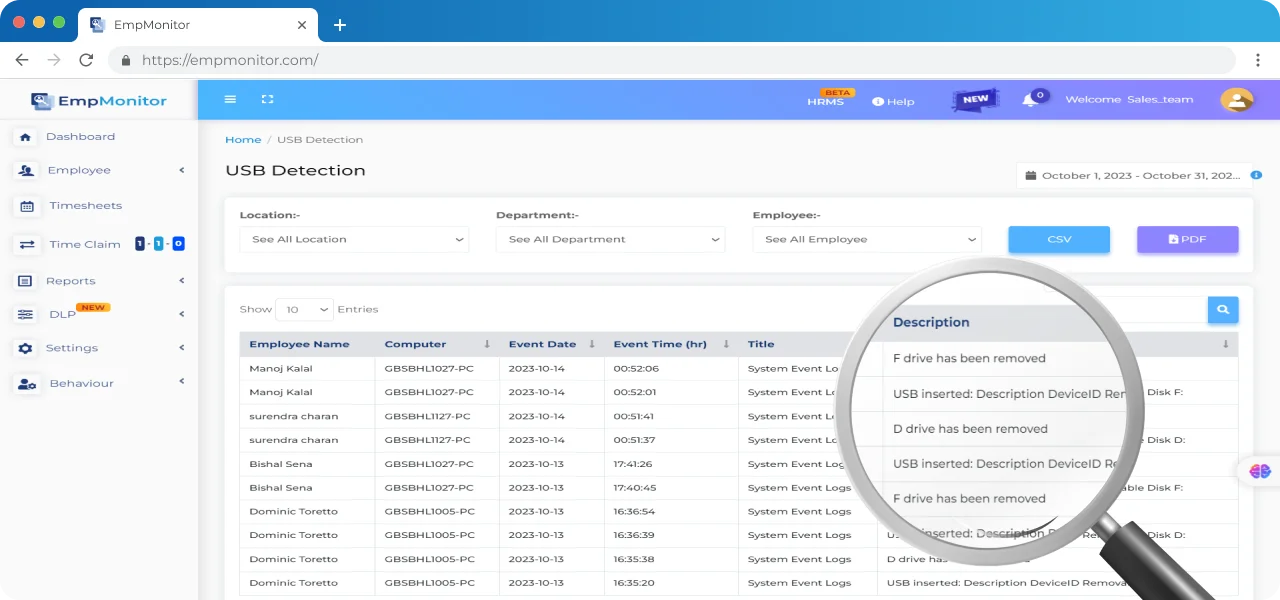Go back with browser back arrow
Viewport: 1280px width, 600px height.
[x=22, y=60]
